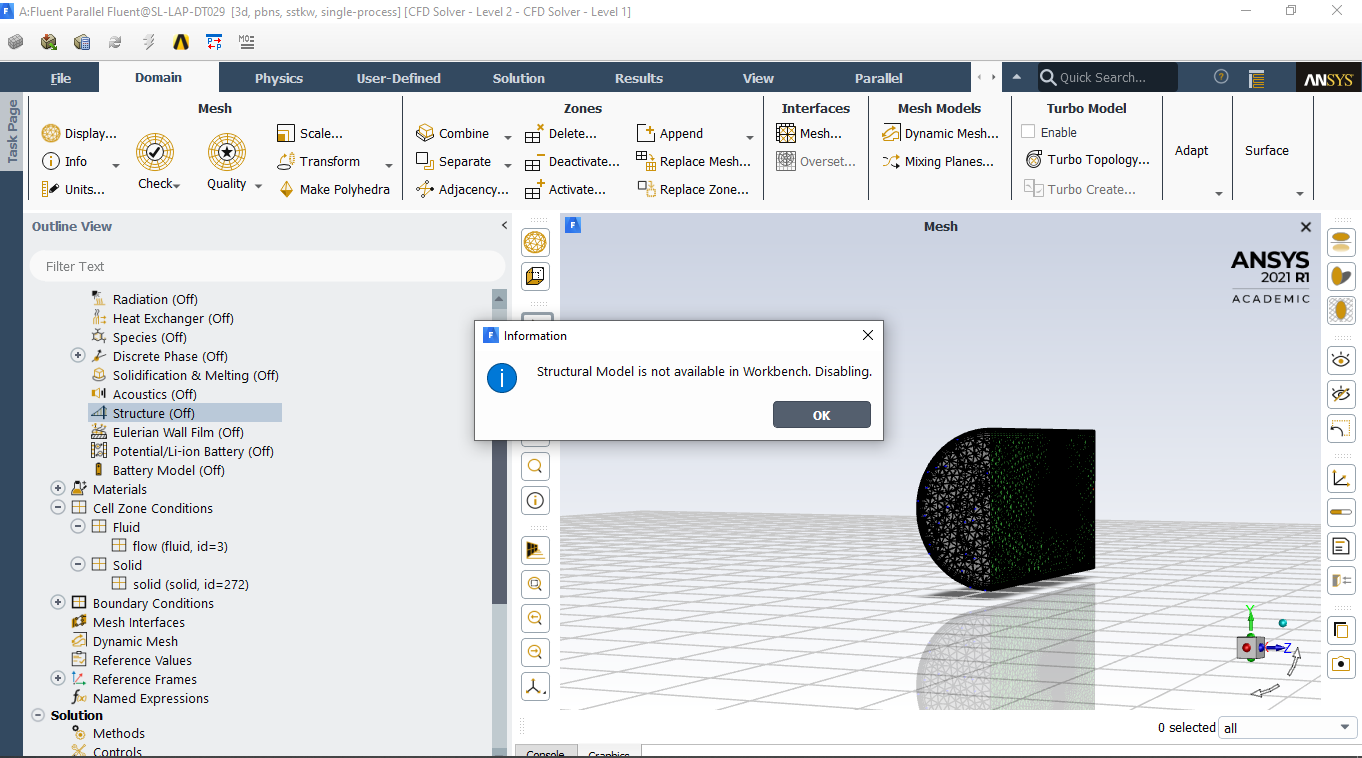
Task: Click the Scale... button
Action: (309, 133)
